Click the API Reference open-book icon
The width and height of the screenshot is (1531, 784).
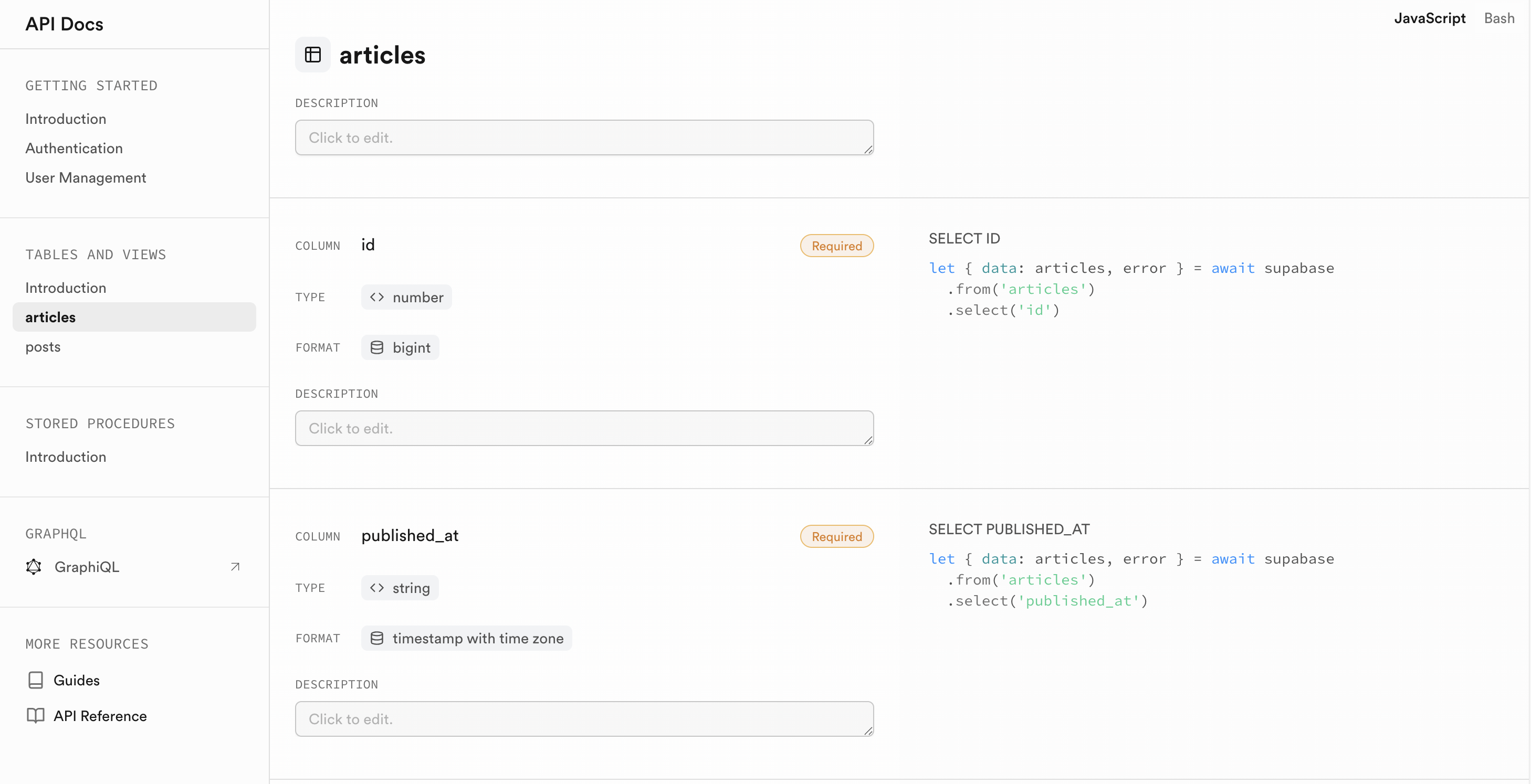pos(36,716)
